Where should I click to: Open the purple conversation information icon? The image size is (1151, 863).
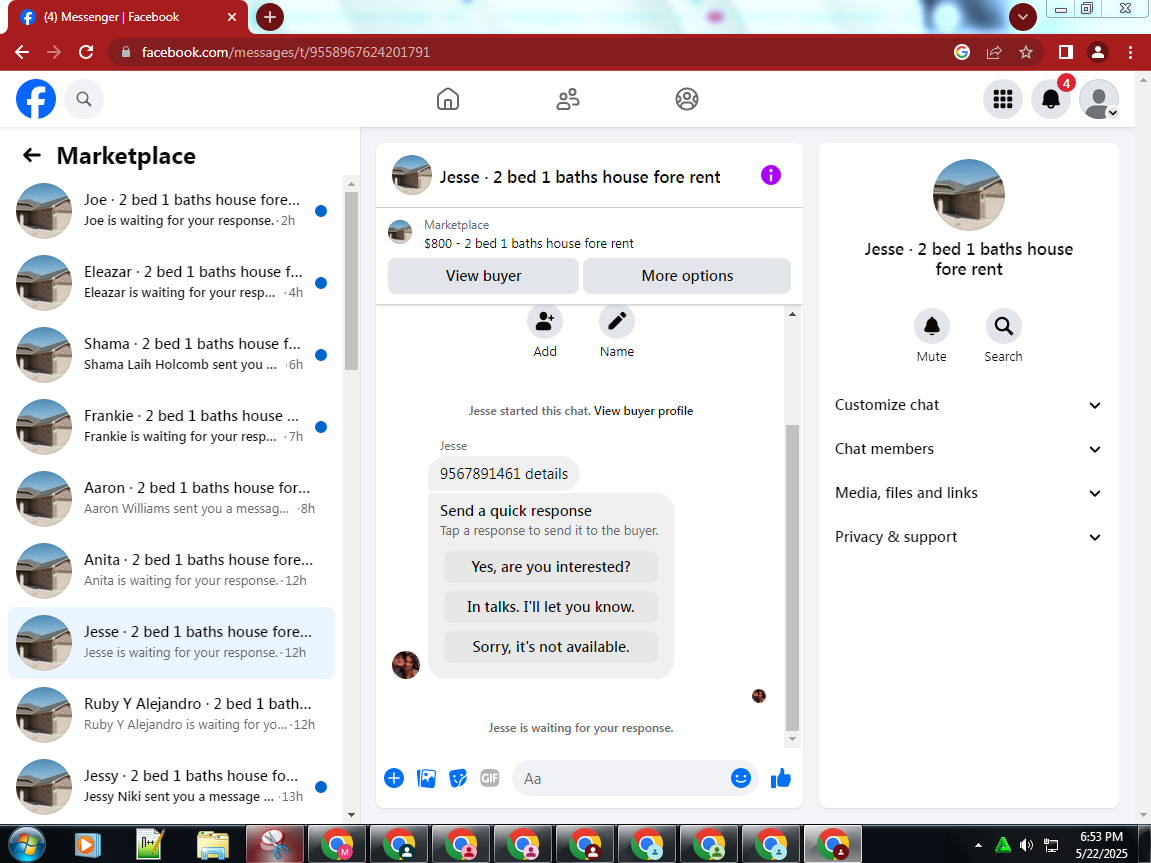tap(771, 175)
